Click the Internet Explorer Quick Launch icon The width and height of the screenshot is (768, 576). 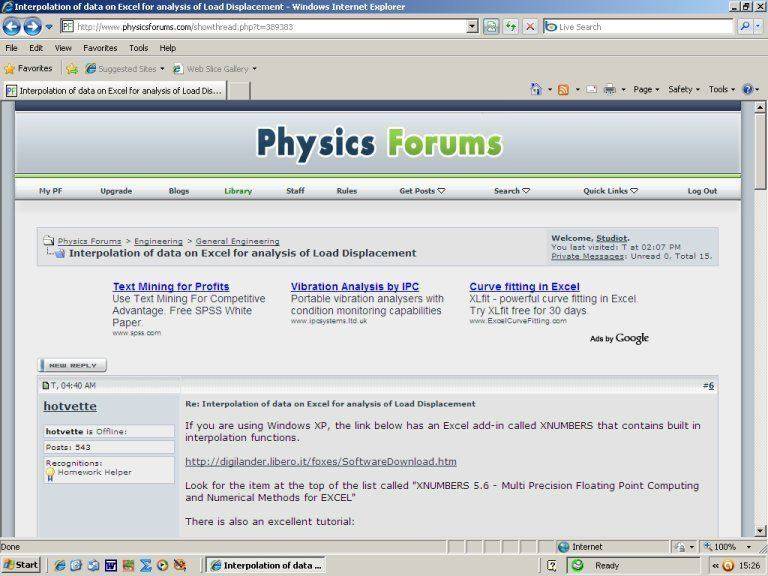click(x=60, y=565)
